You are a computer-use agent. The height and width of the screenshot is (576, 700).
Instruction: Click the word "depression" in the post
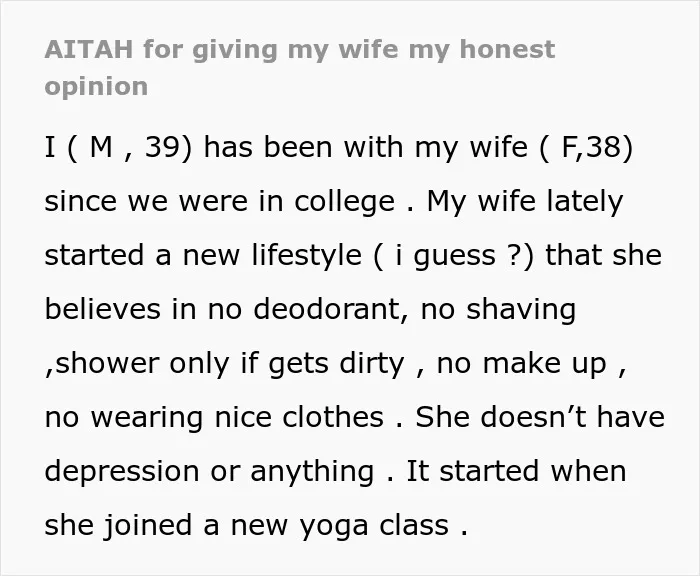coord(122,472)
